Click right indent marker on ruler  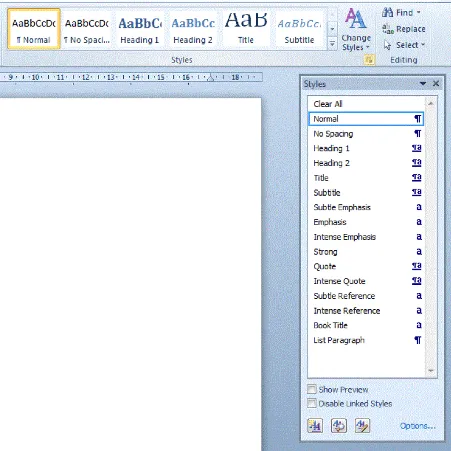click(210, 78)
